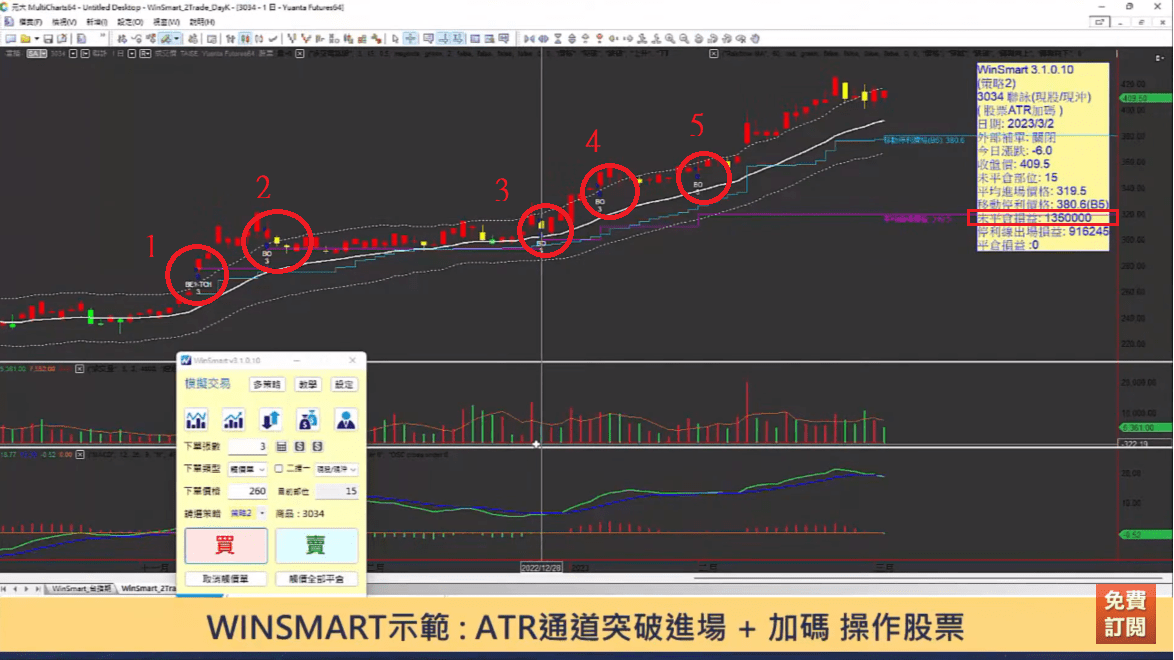
Task: Click first tab scroll arrow at bottom-left
Action: coord(4,590)
